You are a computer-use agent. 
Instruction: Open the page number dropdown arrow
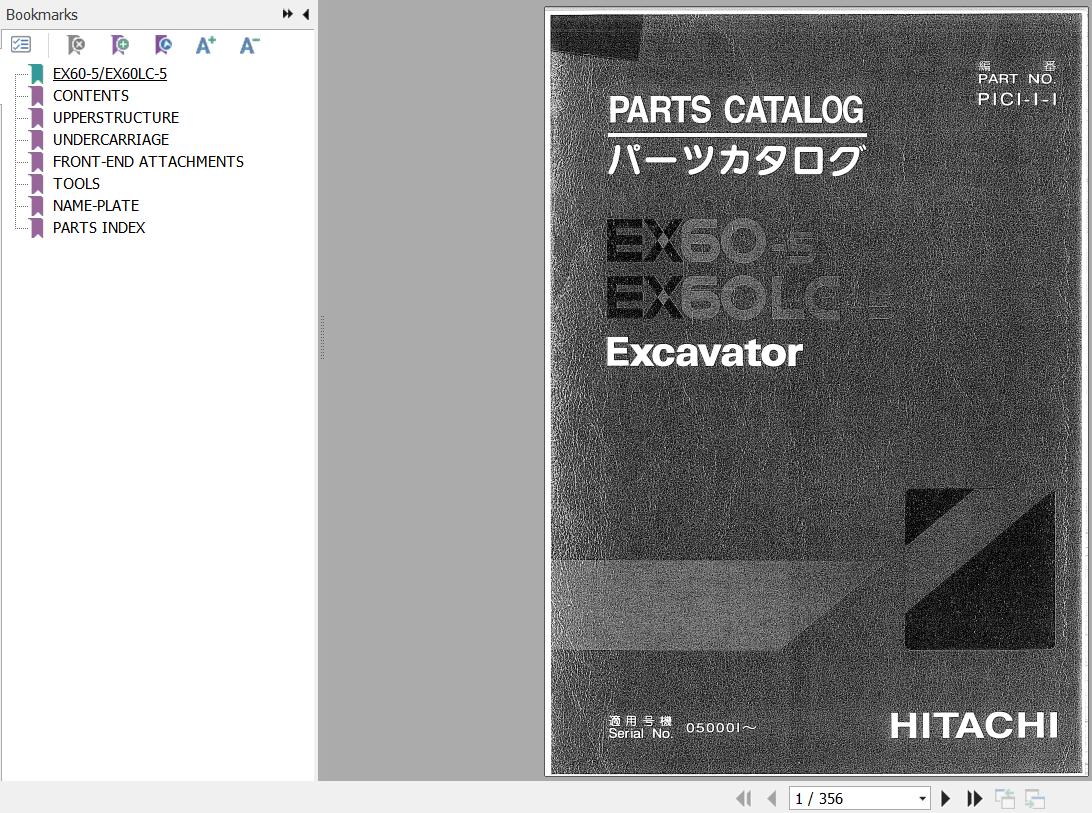click(x=923, y=798)
